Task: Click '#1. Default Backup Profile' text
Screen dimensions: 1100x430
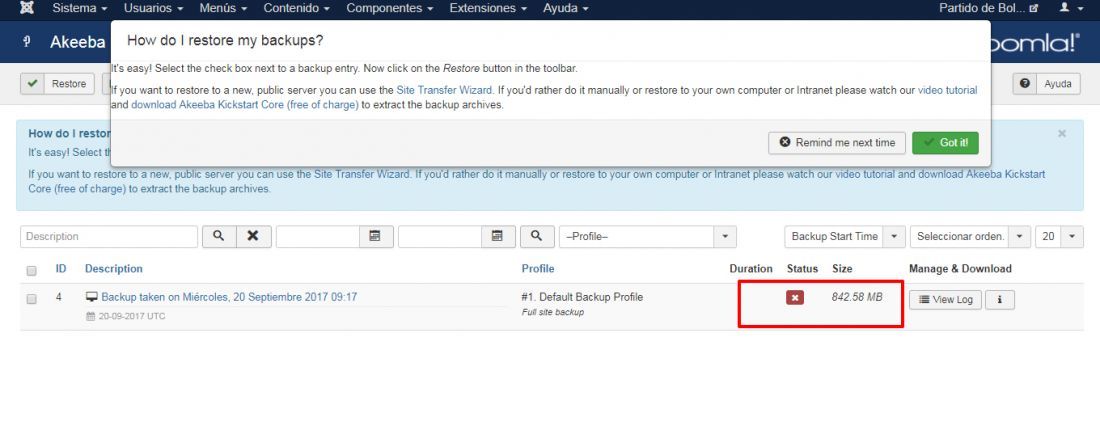Action: pos(582,297)
